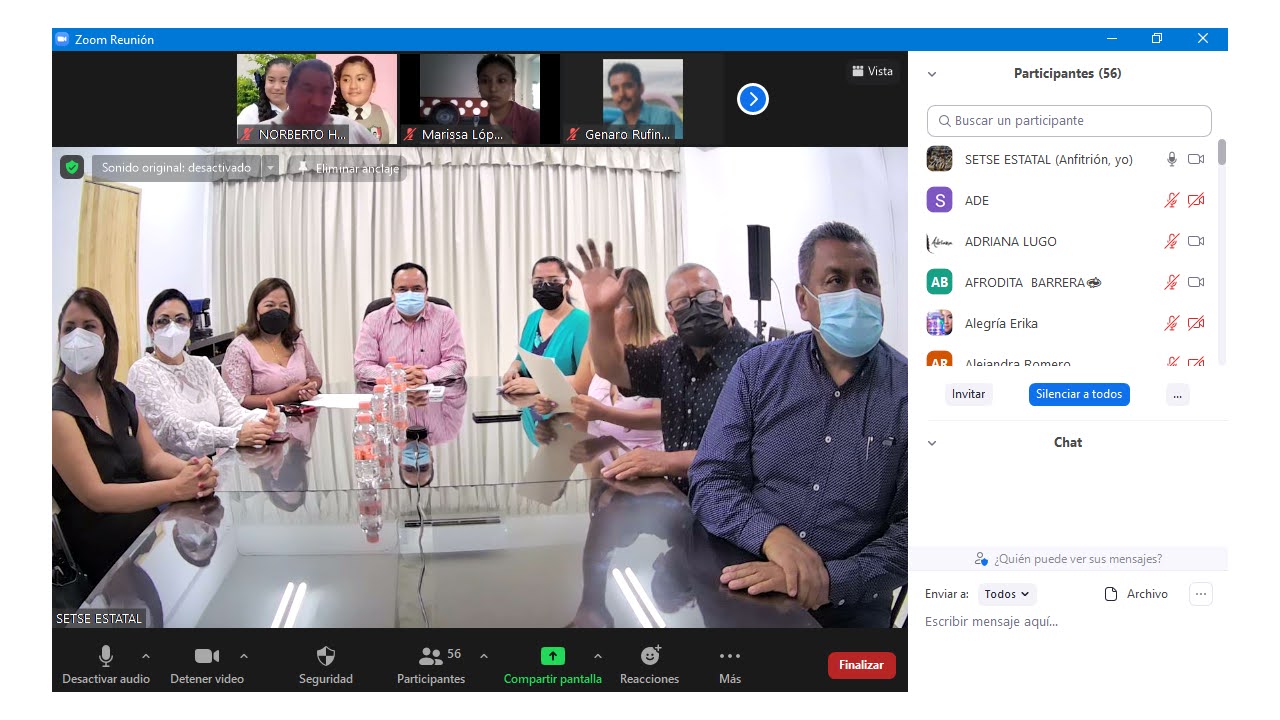Collapse the Chat panel chevron

point(932,443)
